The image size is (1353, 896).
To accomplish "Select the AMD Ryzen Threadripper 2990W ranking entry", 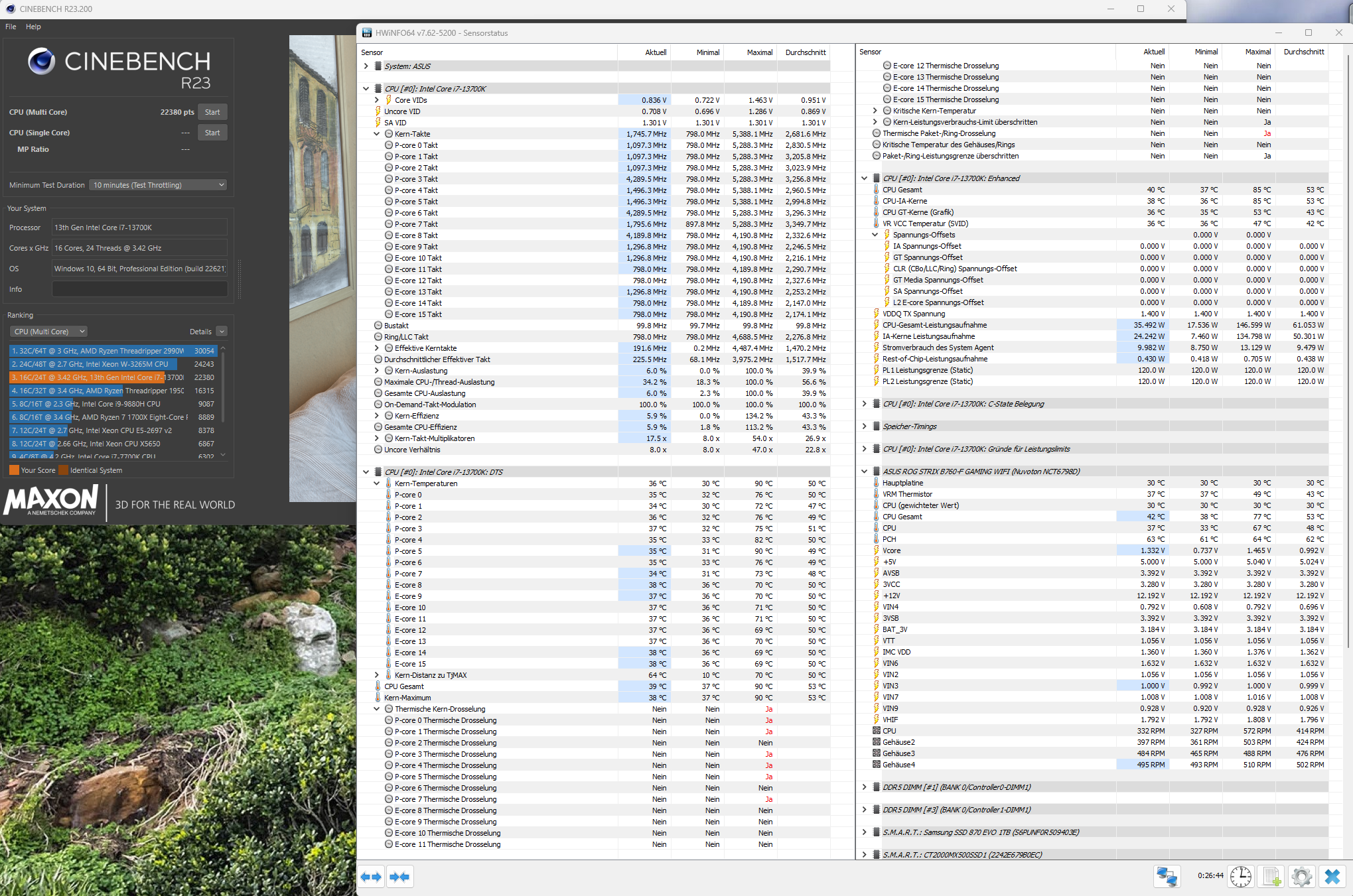I will pyautogui.click(x=113, y=351).
